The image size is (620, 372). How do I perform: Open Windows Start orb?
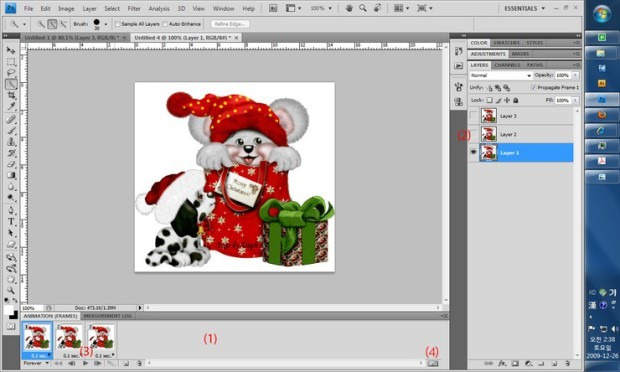coord(602,14)
